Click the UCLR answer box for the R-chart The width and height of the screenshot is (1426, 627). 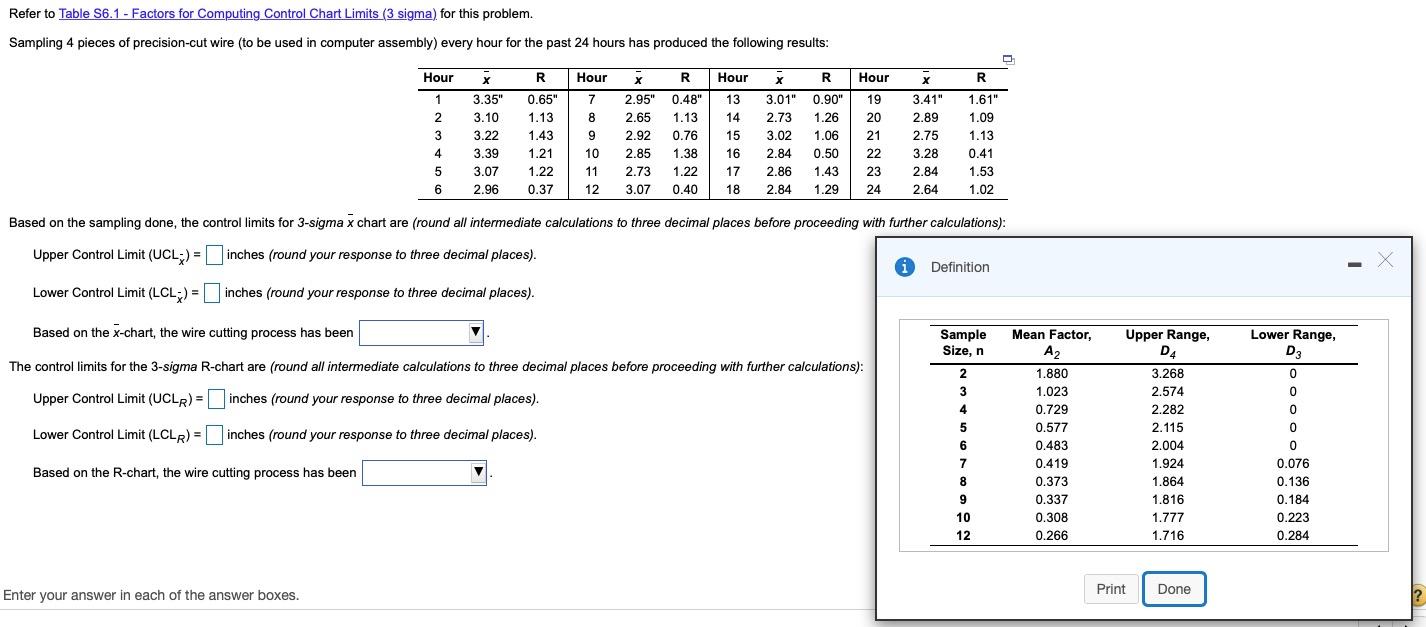click(215, 398)
